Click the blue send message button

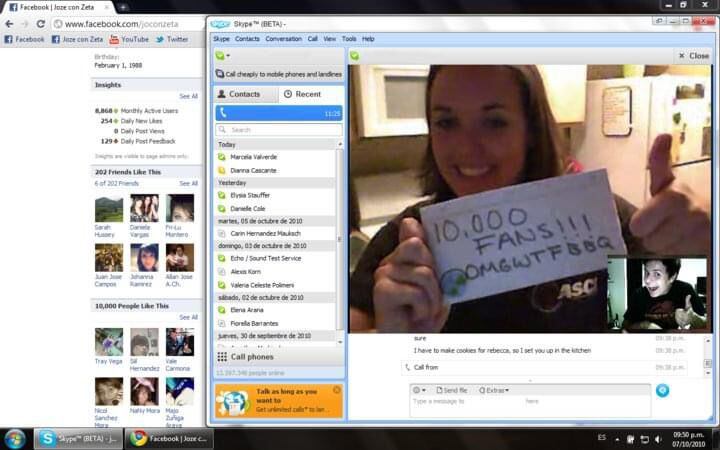pos(662,390)
